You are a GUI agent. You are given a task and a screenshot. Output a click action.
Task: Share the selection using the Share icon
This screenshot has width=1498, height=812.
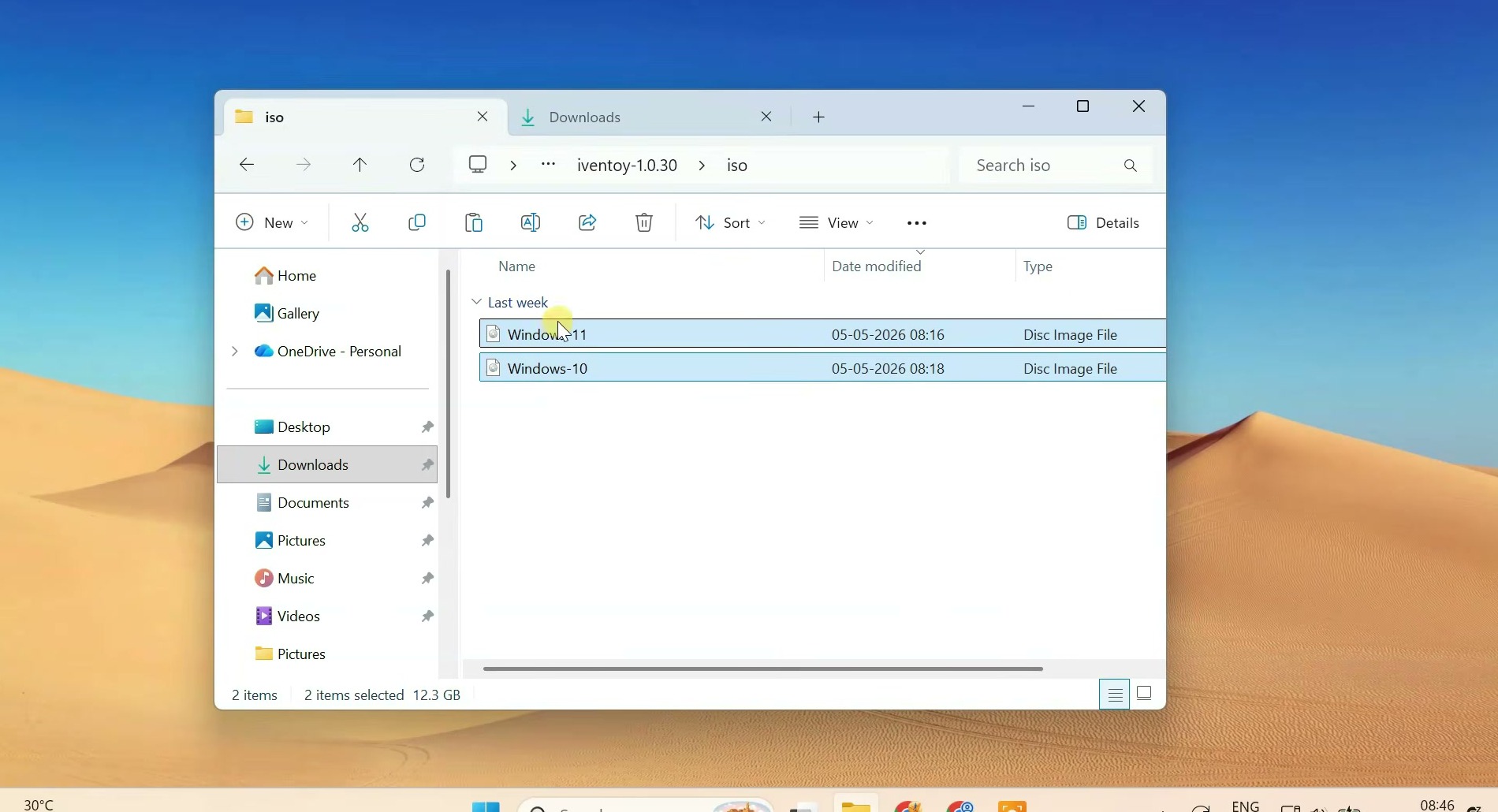[587, 223]
